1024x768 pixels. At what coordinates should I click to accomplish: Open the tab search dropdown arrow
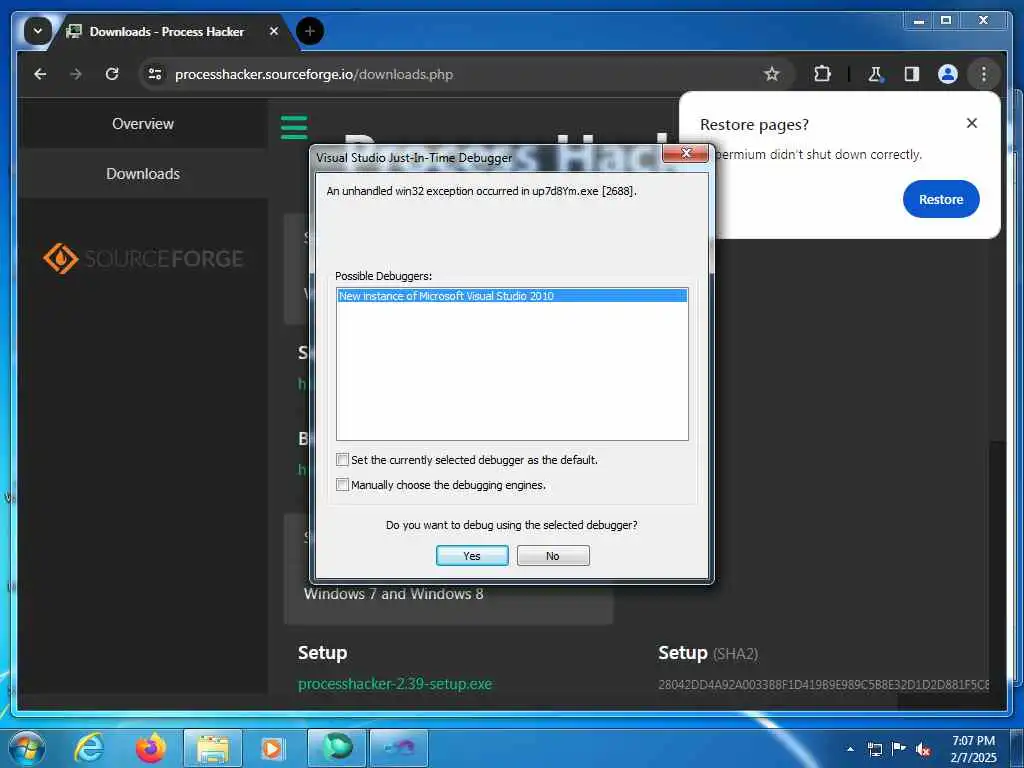[x=38, y=31]
